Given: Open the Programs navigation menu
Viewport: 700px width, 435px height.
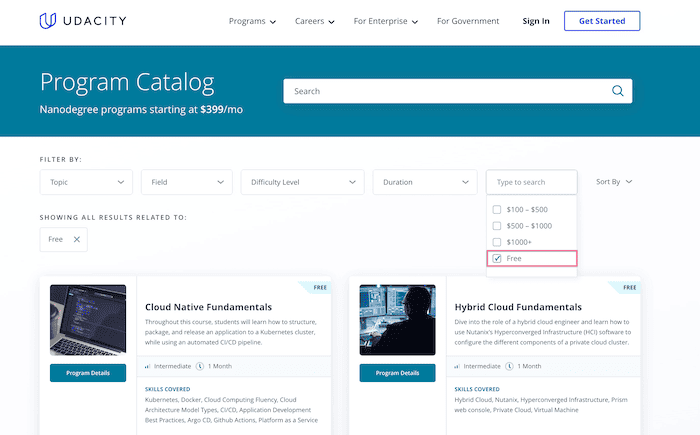Looking at the screenshot, I should (x=252, y=21).
